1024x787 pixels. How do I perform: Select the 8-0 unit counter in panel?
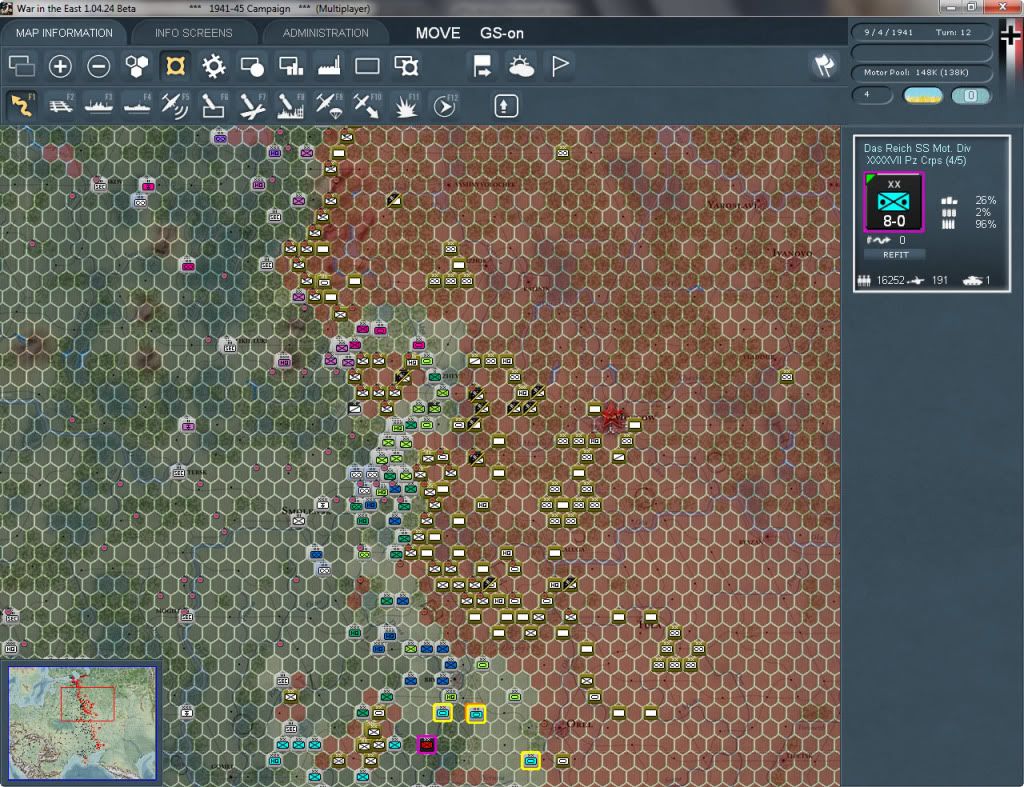(894, 202)
